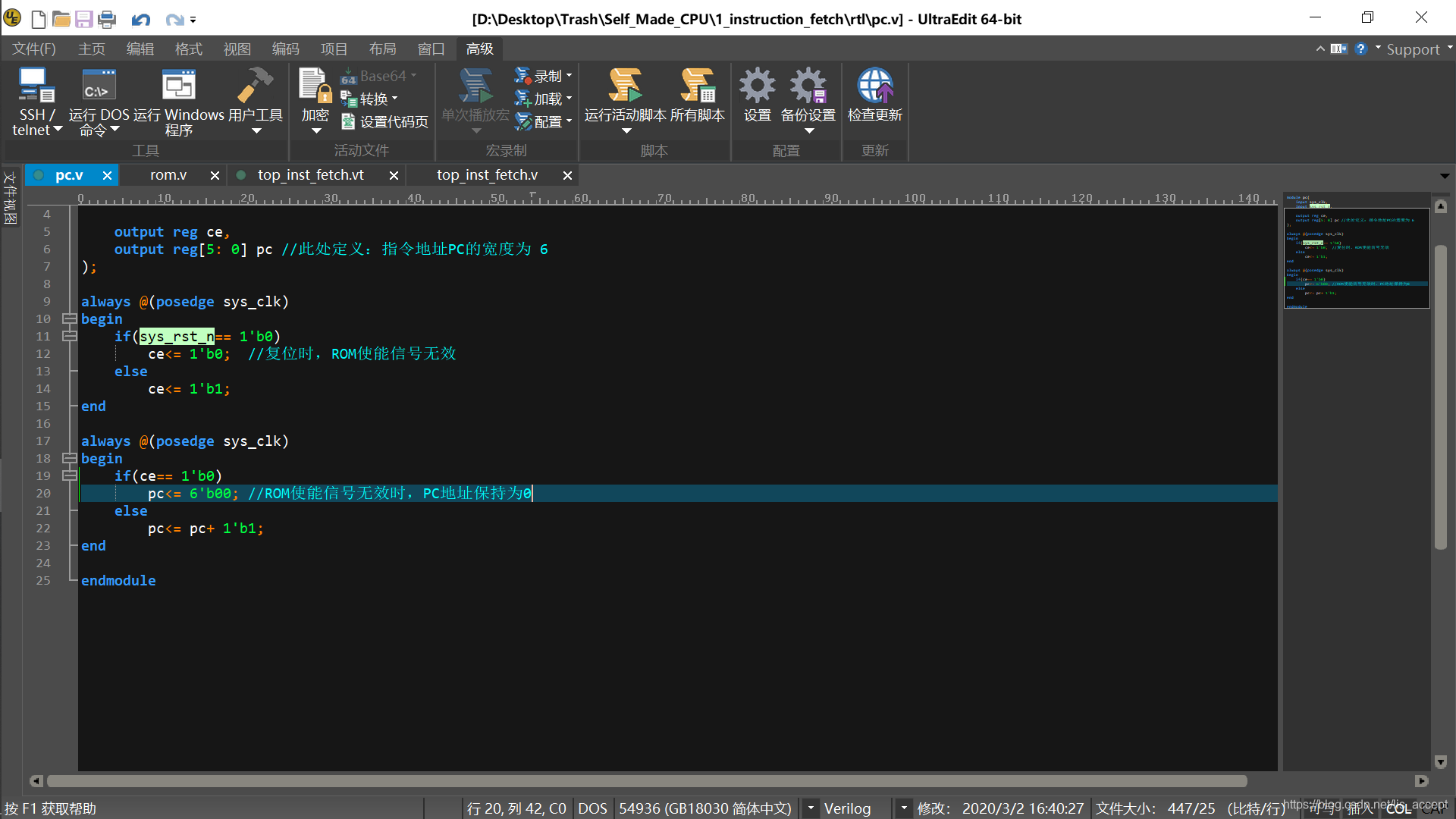The height and width of the screenshot is (819, 1456).
Task: Open the 格式 ribbon tab
Action: point(188,49)
